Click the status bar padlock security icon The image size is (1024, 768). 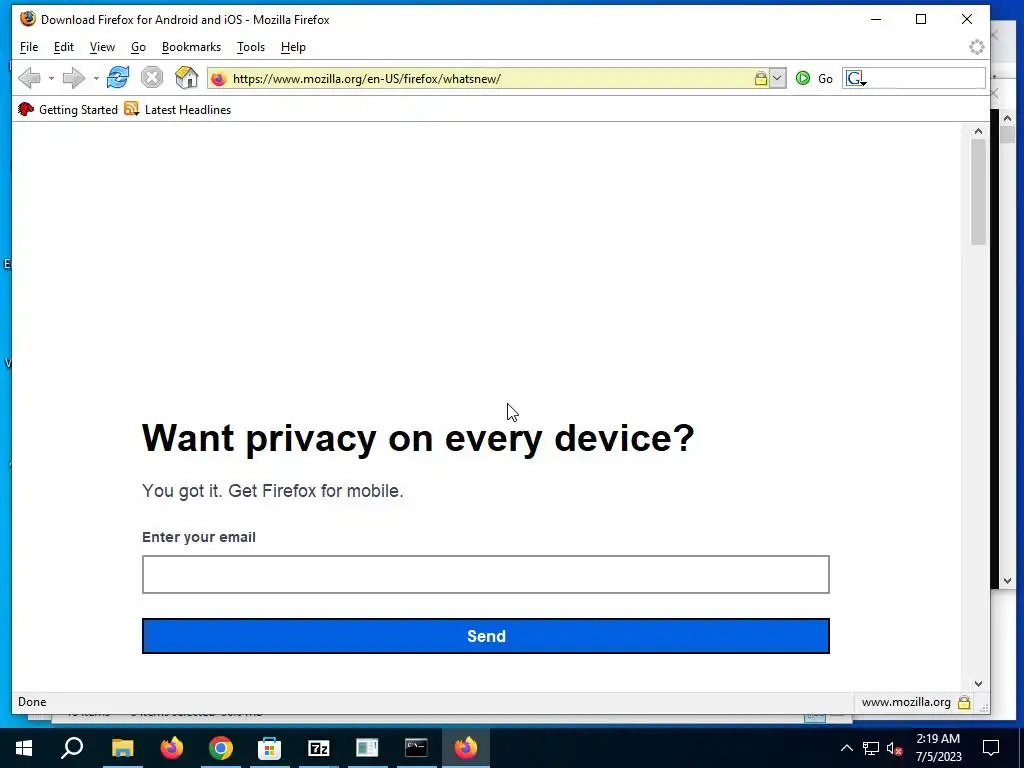[964, 702]
